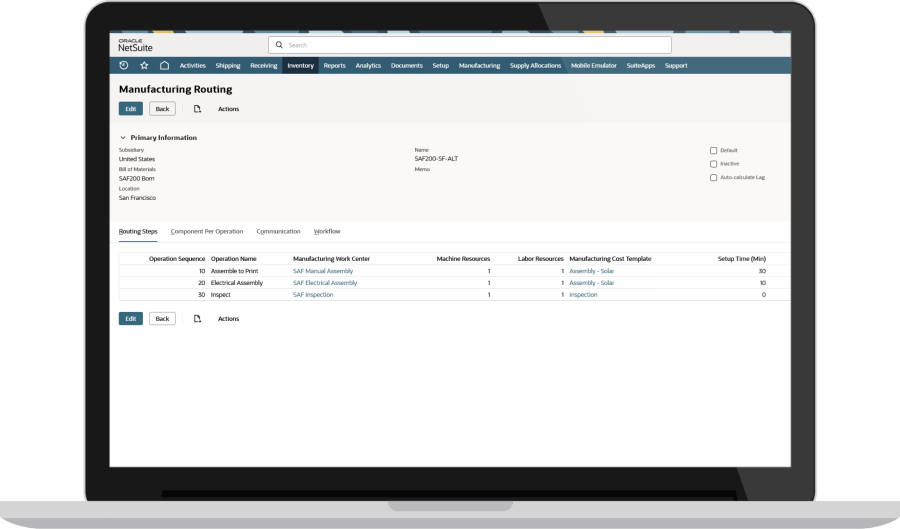Click the top Edit button
Screen dimensions: 900x529
tap(131, 109)
